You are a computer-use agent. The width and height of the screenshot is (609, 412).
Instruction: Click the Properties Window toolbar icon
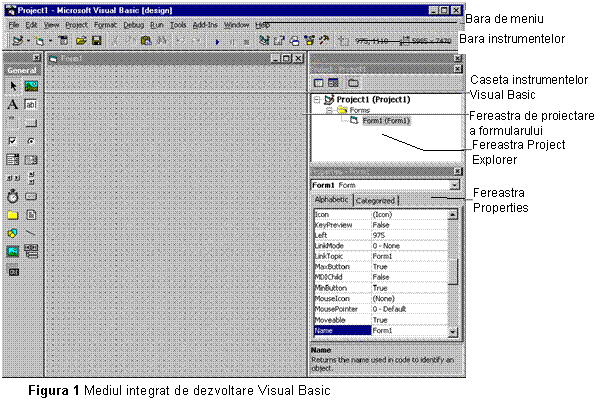(x=279, y=40)
